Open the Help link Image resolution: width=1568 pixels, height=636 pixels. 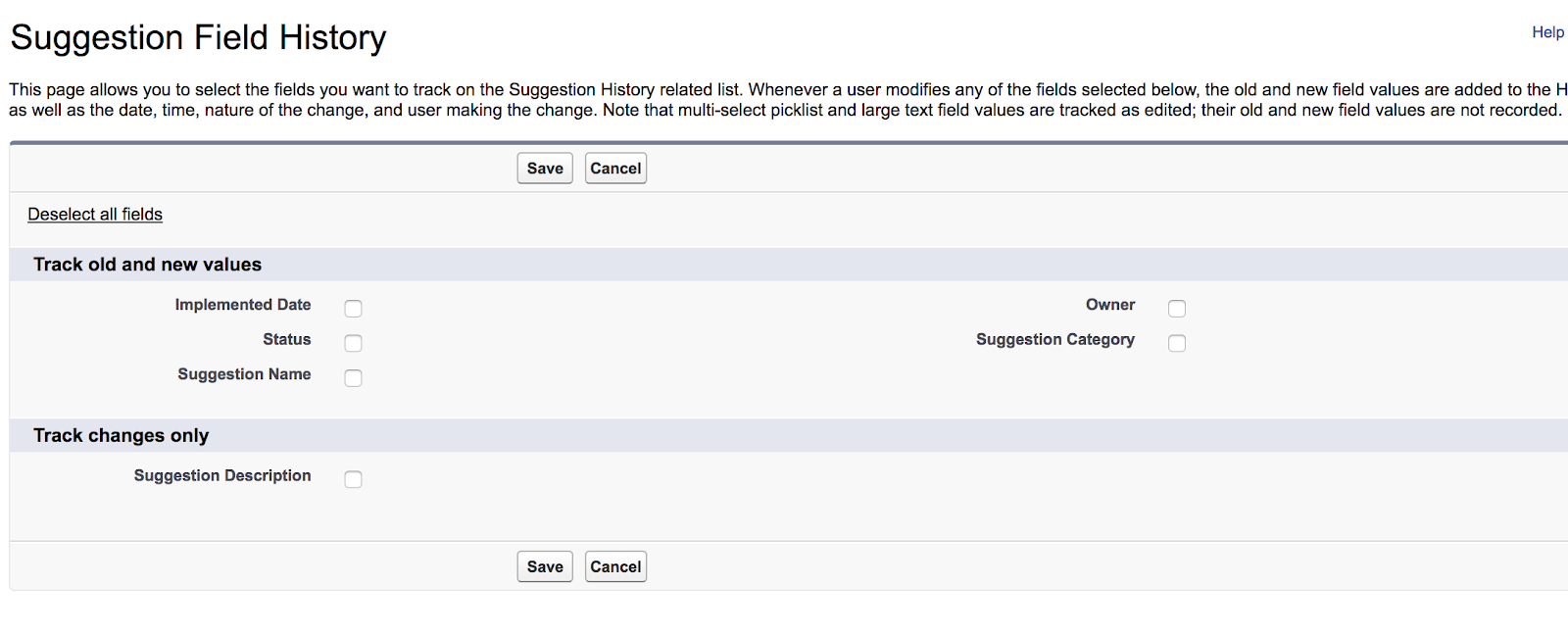coord(1546,31)
